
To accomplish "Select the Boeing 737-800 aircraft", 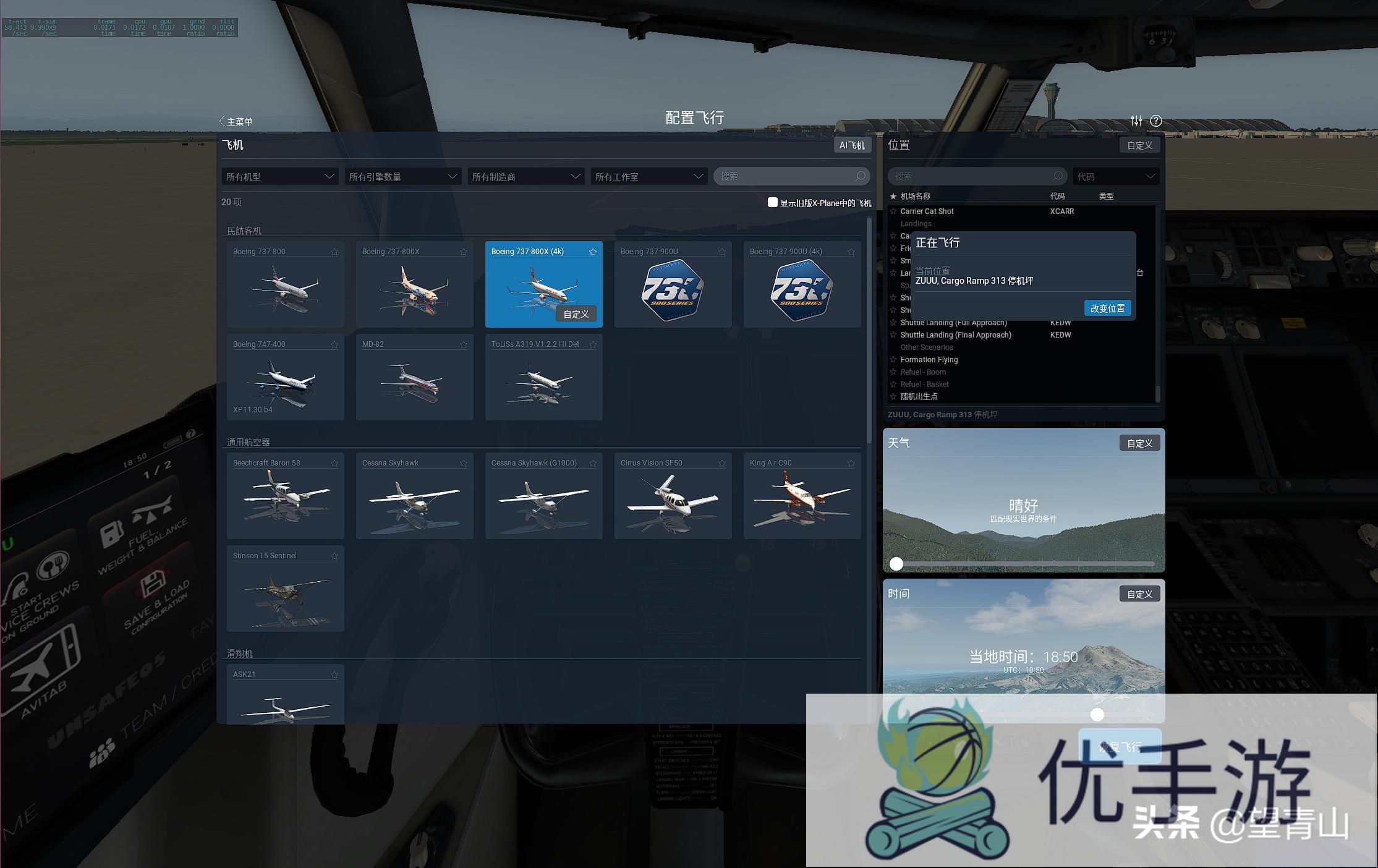I will click(x=286, y=284).
